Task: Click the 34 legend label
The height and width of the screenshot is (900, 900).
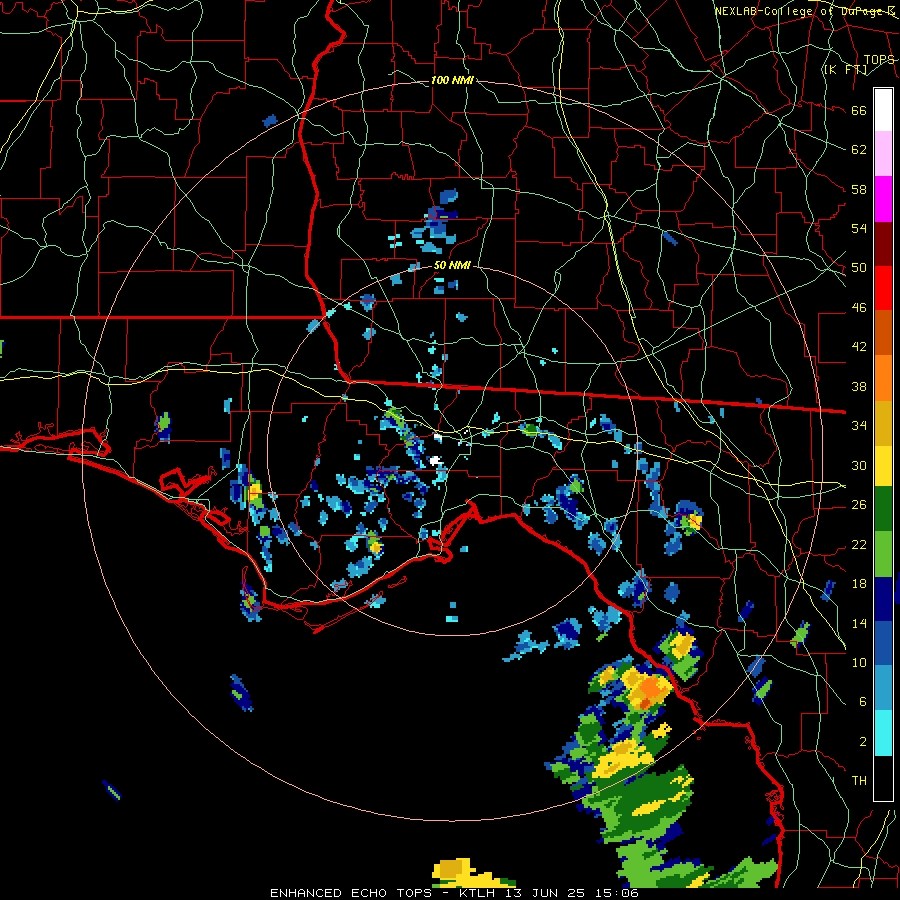Action: click(859, 426)
